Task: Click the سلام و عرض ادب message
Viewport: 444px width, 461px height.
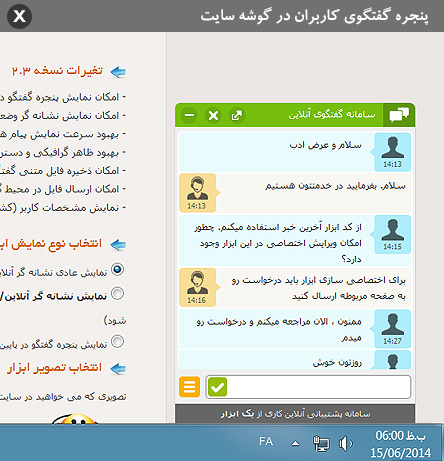Action: pyautogui.click(x=325, y=145)
